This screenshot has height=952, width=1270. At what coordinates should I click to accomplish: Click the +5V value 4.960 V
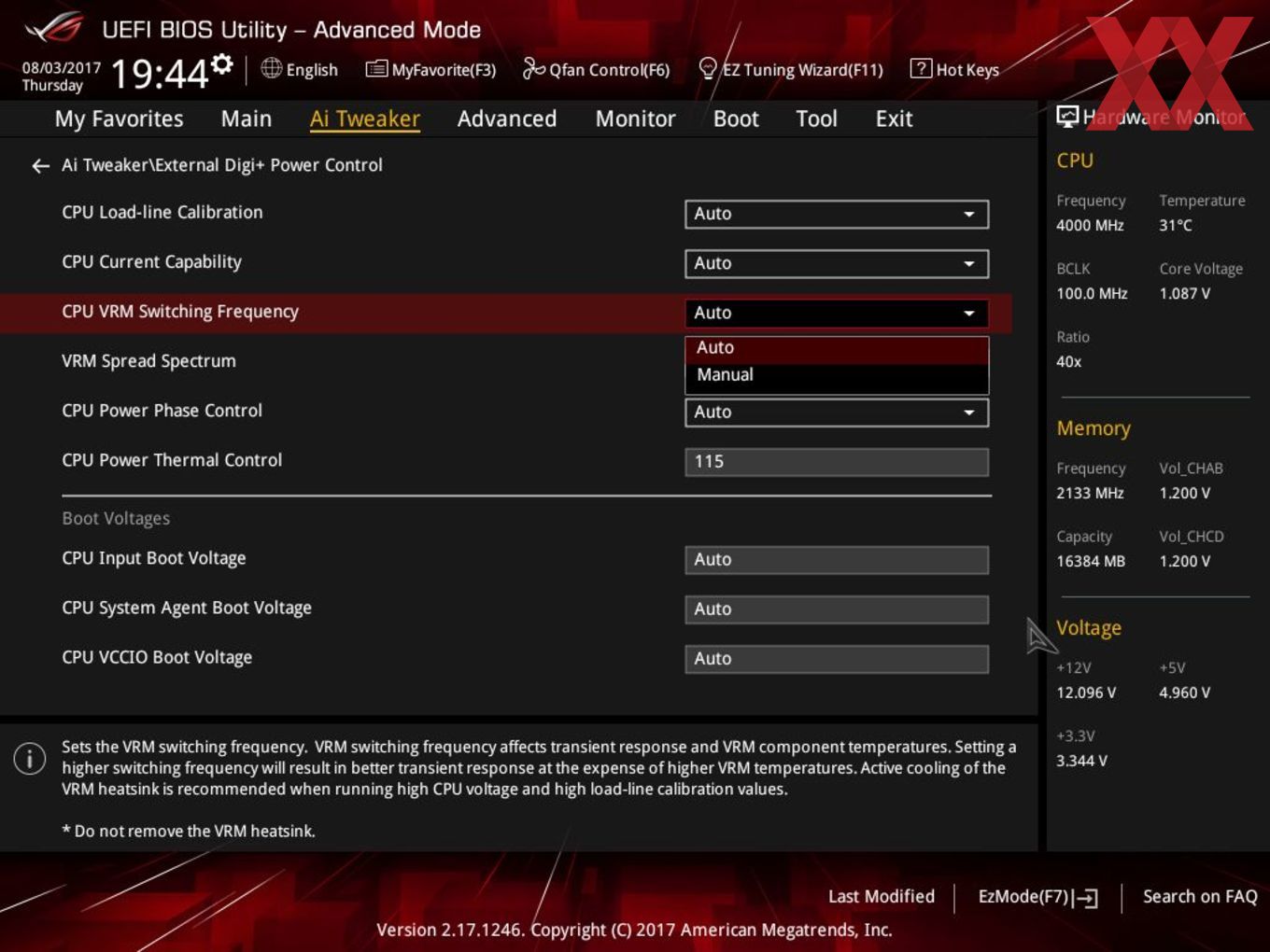[x=1185, y=693]
